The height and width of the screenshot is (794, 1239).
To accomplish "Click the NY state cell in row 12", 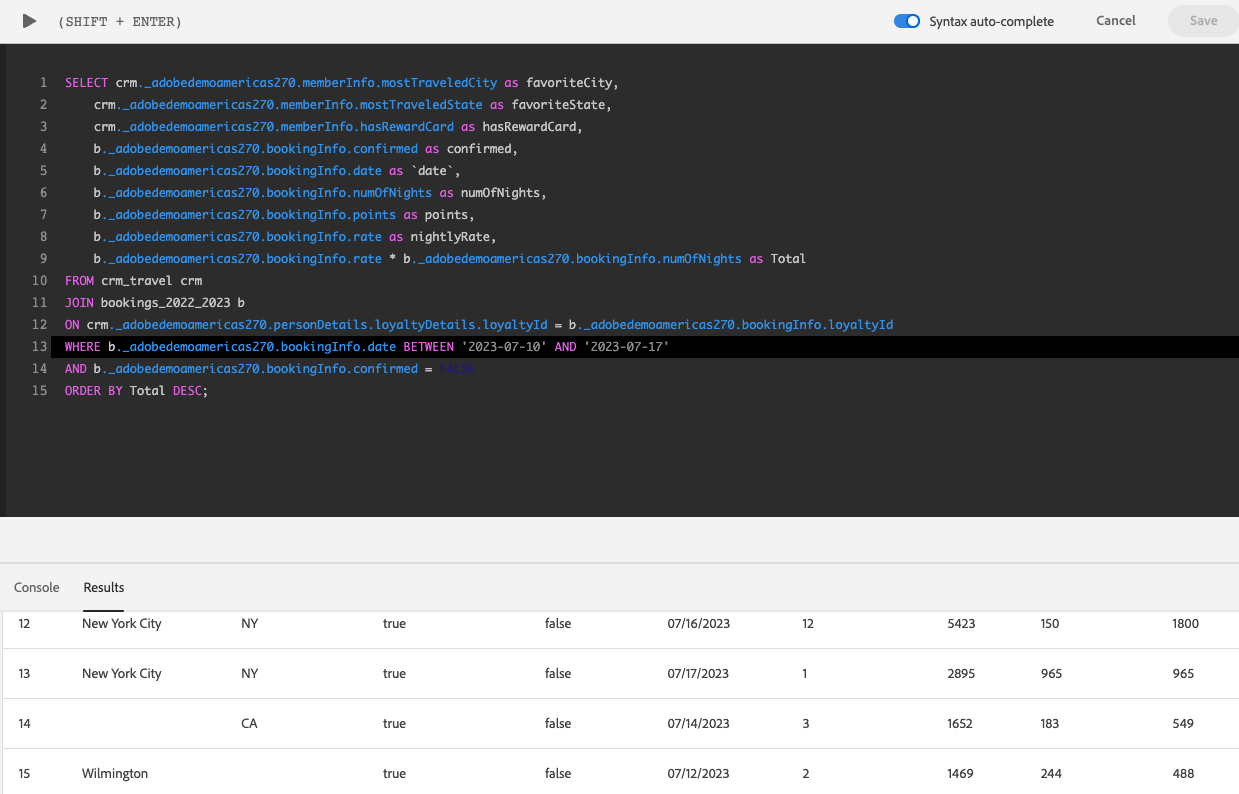I will [250, 623].
